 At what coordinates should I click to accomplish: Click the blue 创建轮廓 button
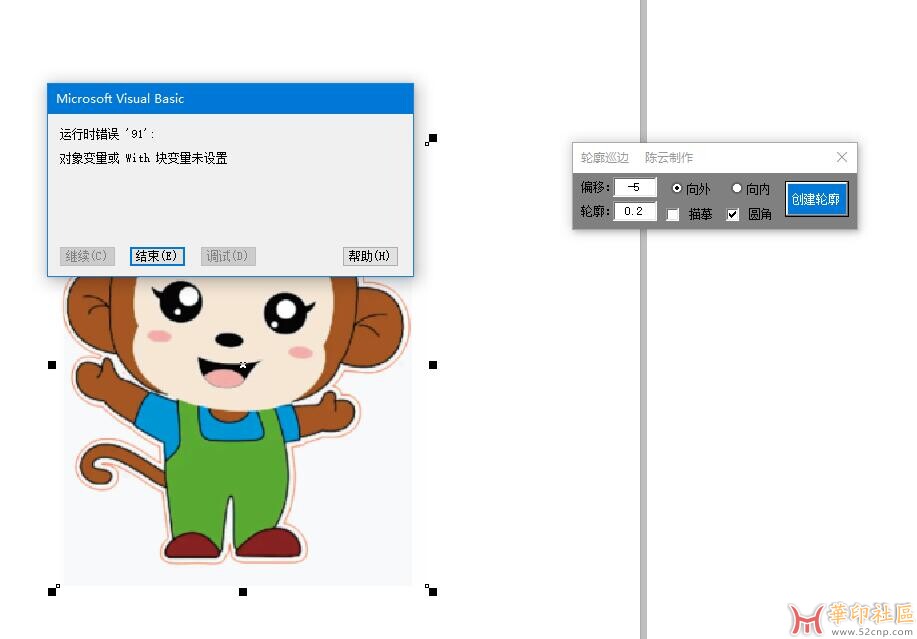pyautogui.click(x=816, y=199)
